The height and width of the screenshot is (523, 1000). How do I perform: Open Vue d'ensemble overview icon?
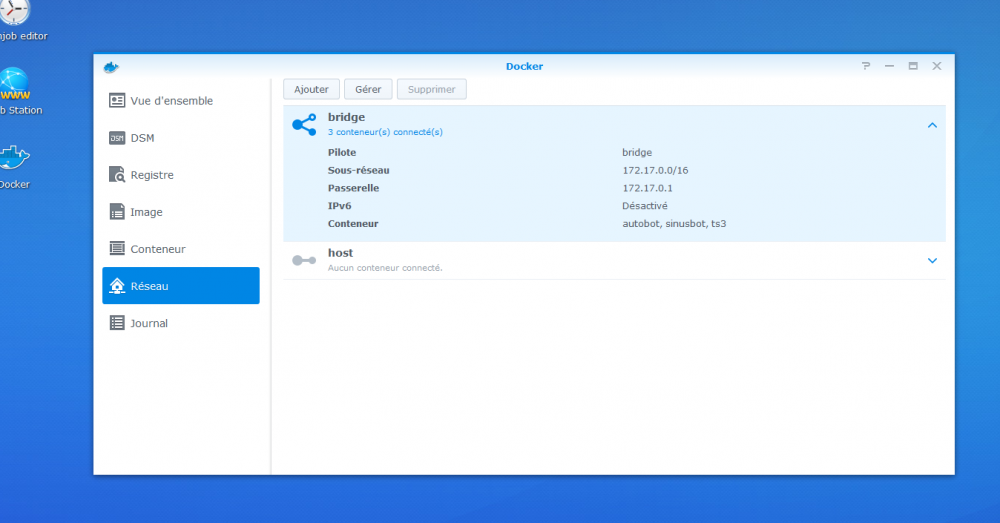117,101
